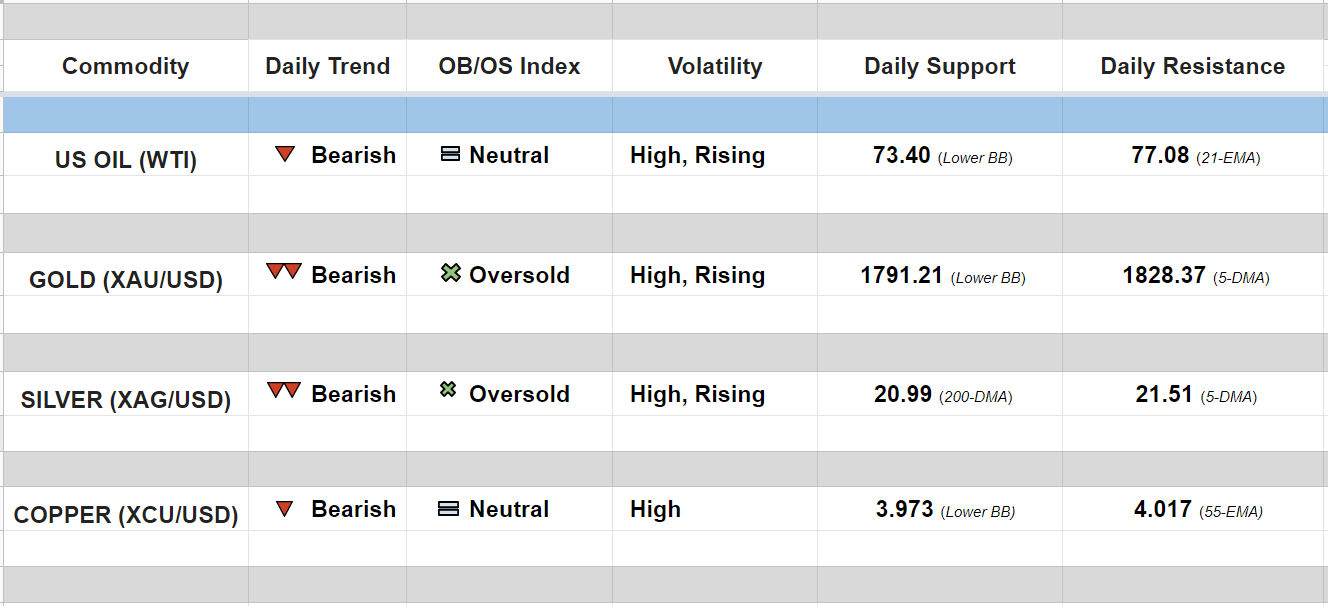The width and height of the screenshot is (1328, 608).
Task: Click the GOLD (XAU/USD) cell
Action: pyautogui.click(x=126, y=279)
